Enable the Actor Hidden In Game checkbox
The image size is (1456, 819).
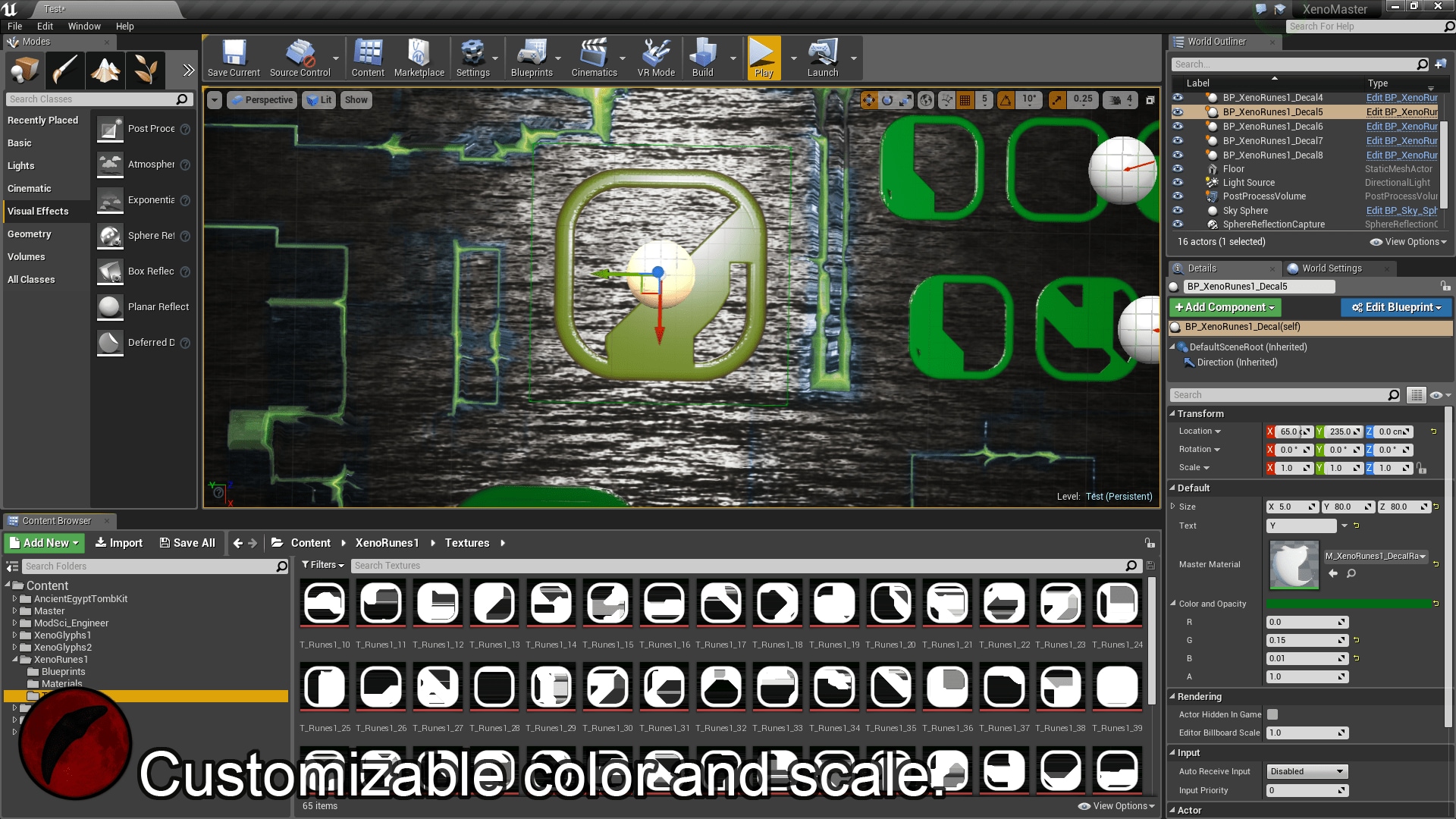(x=1272, y=714)
